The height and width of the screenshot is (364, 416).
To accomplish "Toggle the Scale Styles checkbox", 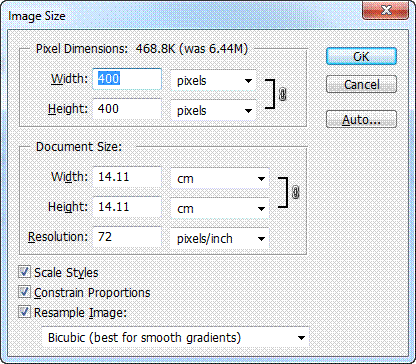I will tap(24, 272).
